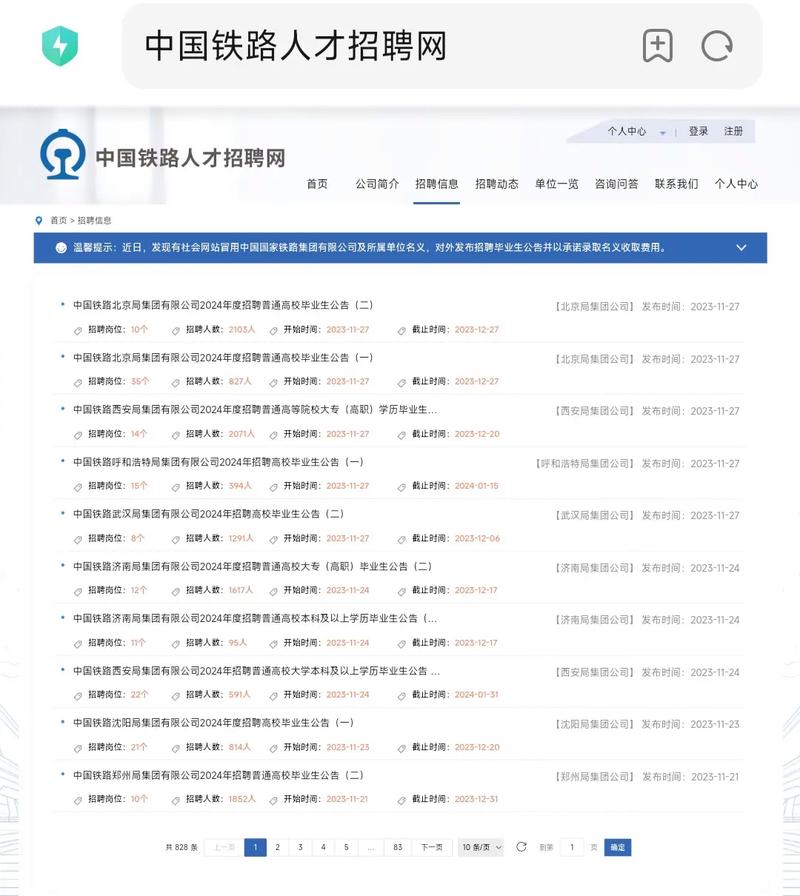Click the disabled 上一页 pagination button
The width and height of the screenshot is (800, 896).
[x=223, y=847]
